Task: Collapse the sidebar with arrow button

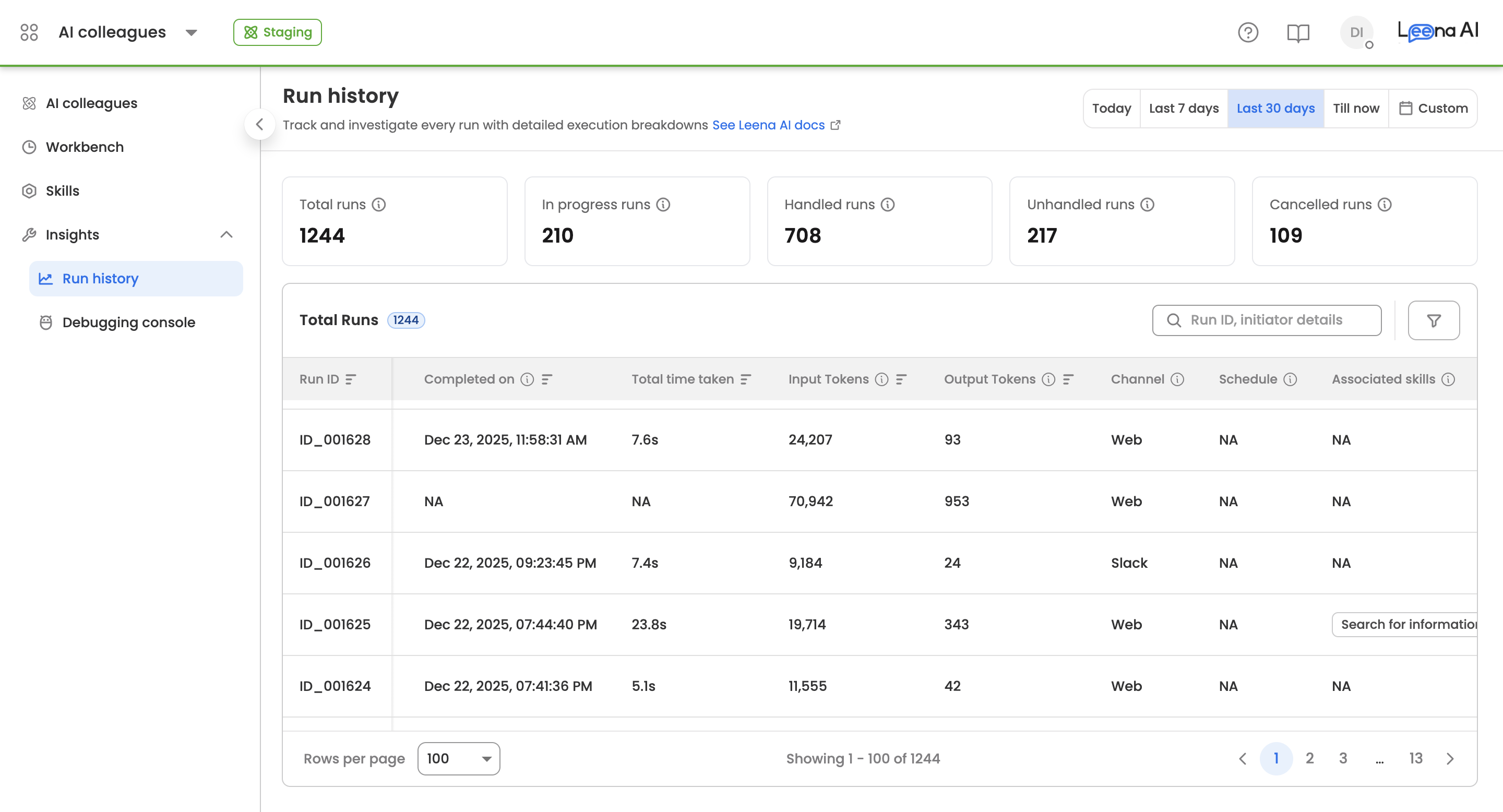Action: pyautogui.click(x=260, y=124)
